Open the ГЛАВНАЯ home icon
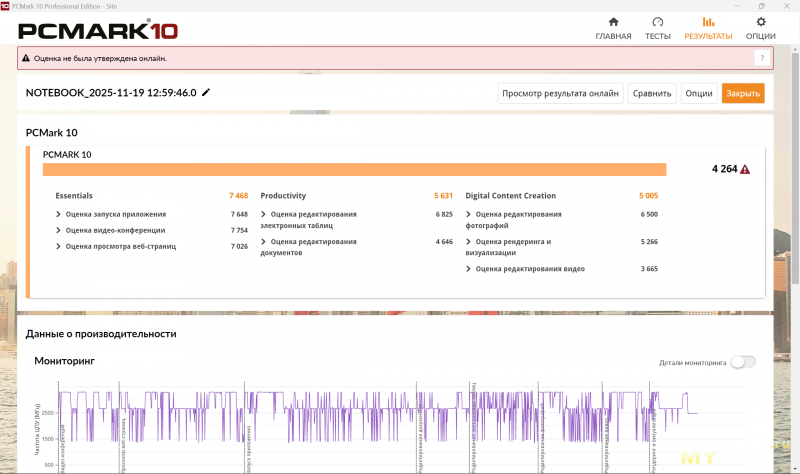The width and height of the screenshot is (800, 474). pyautogui.click(x=613, y=21)
